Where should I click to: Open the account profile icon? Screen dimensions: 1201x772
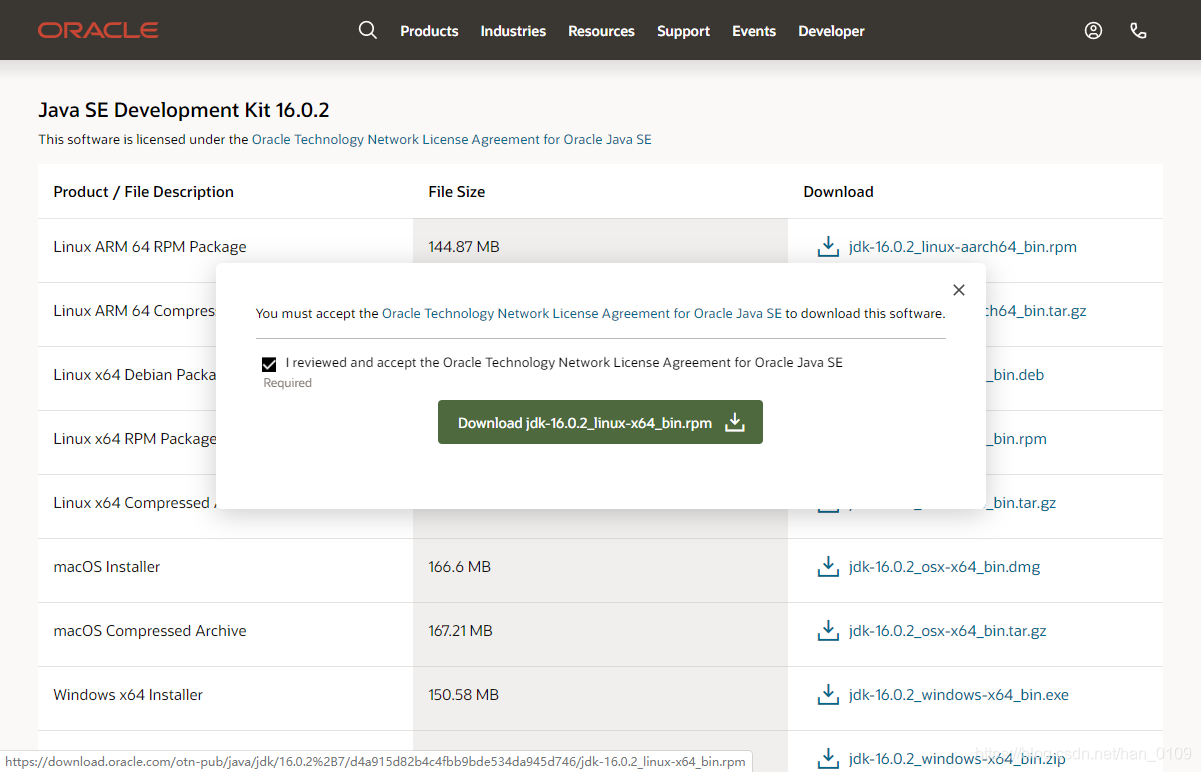(1093, 30)
